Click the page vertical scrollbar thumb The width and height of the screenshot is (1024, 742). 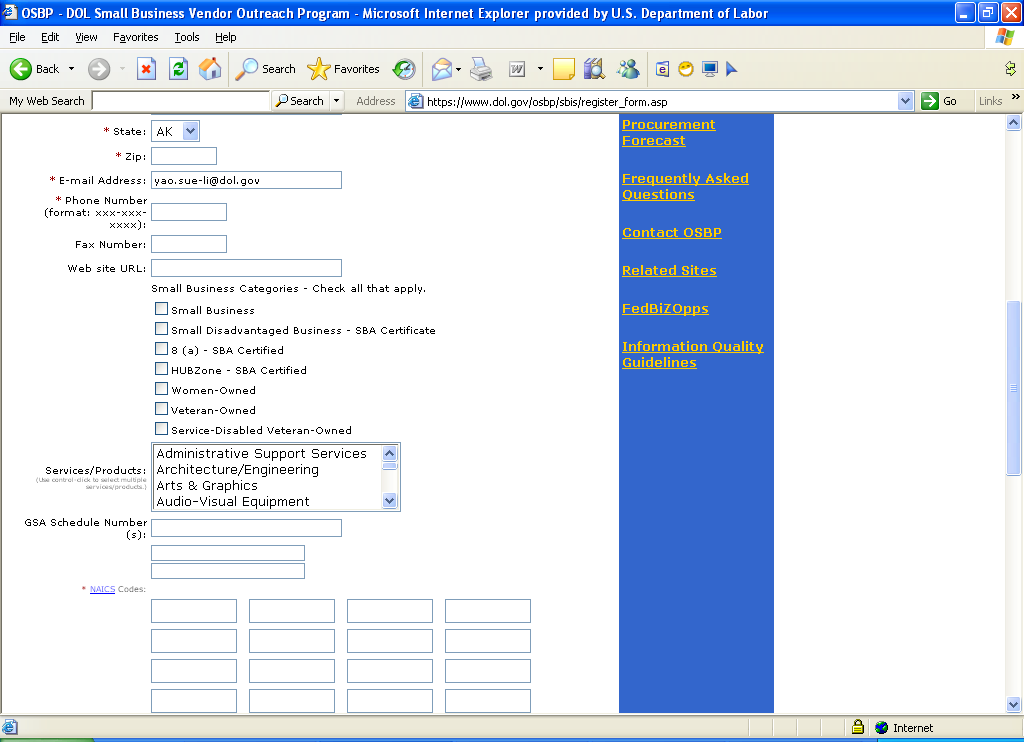pos(1013,387)
